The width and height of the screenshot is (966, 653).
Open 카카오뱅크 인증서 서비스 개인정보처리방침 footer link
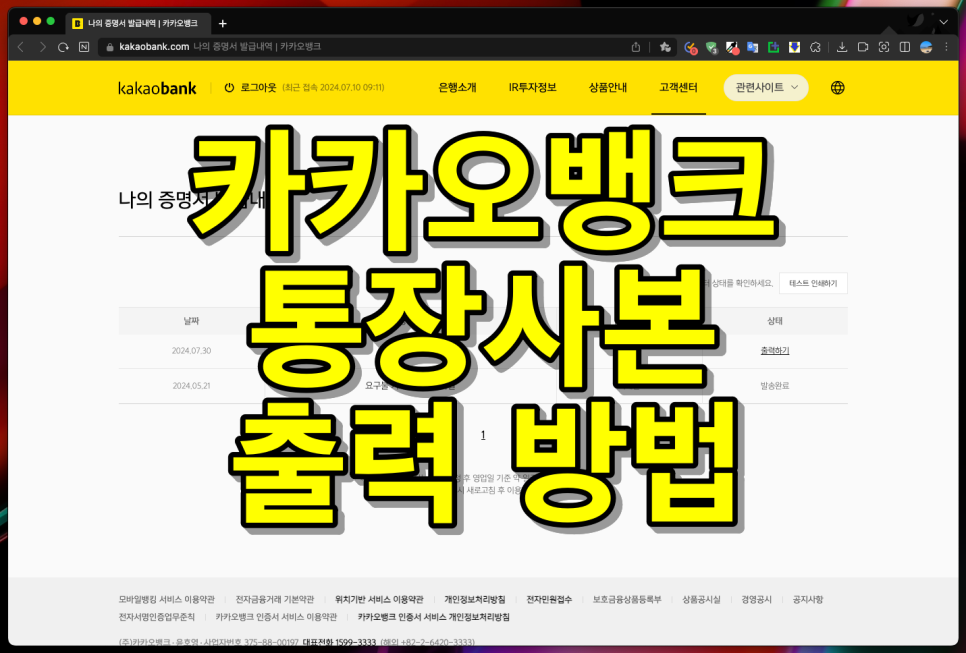(x=433, y=617)
